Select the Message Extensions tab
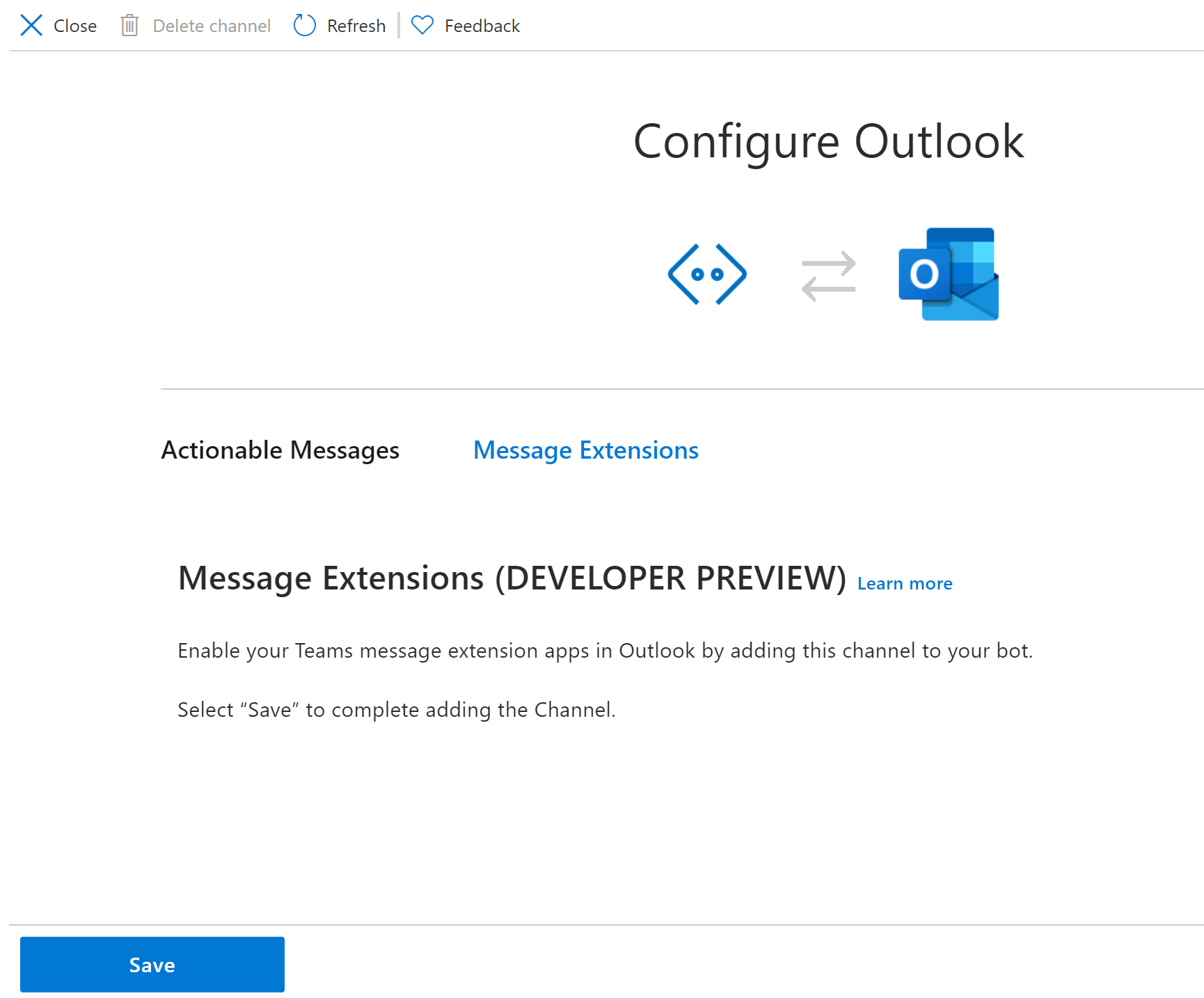Screen dimensions: 1204x998 click(585, 450)
